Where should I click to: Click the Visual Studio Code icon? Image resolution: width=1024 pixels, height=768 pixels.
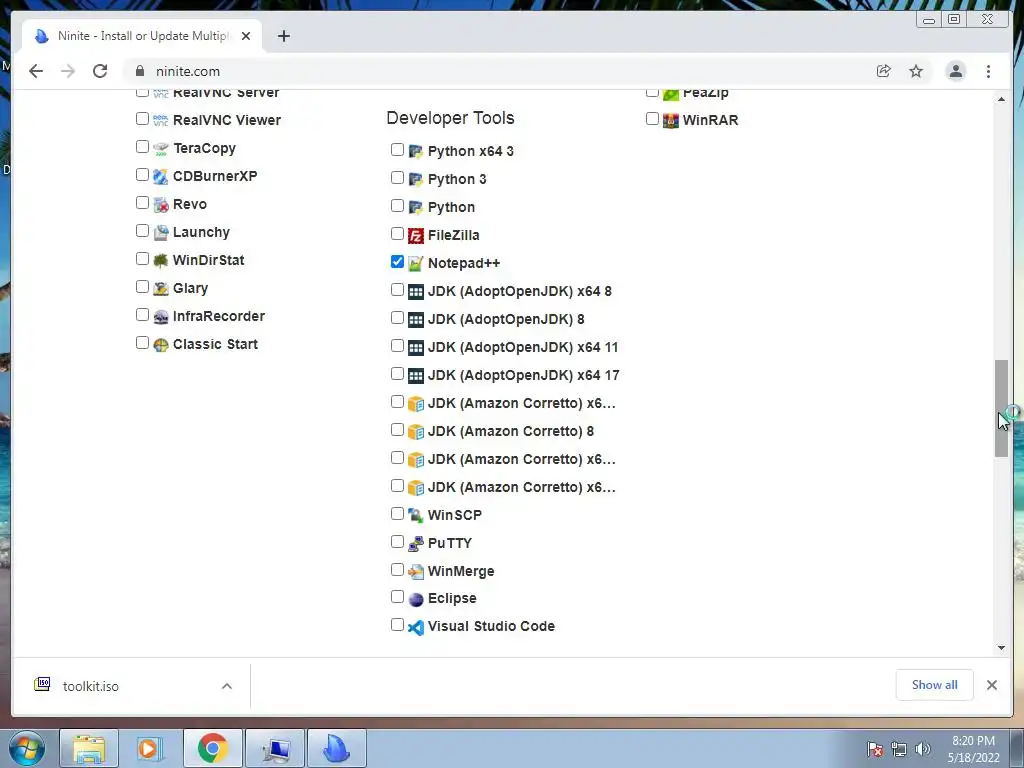click(415, 627)
